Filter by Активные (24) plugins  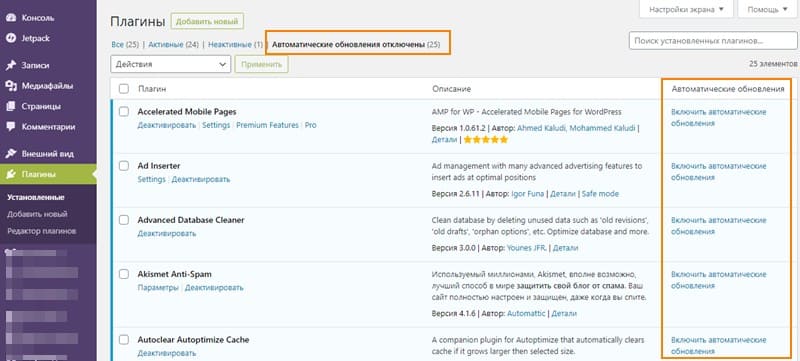(x=173, y=45)
